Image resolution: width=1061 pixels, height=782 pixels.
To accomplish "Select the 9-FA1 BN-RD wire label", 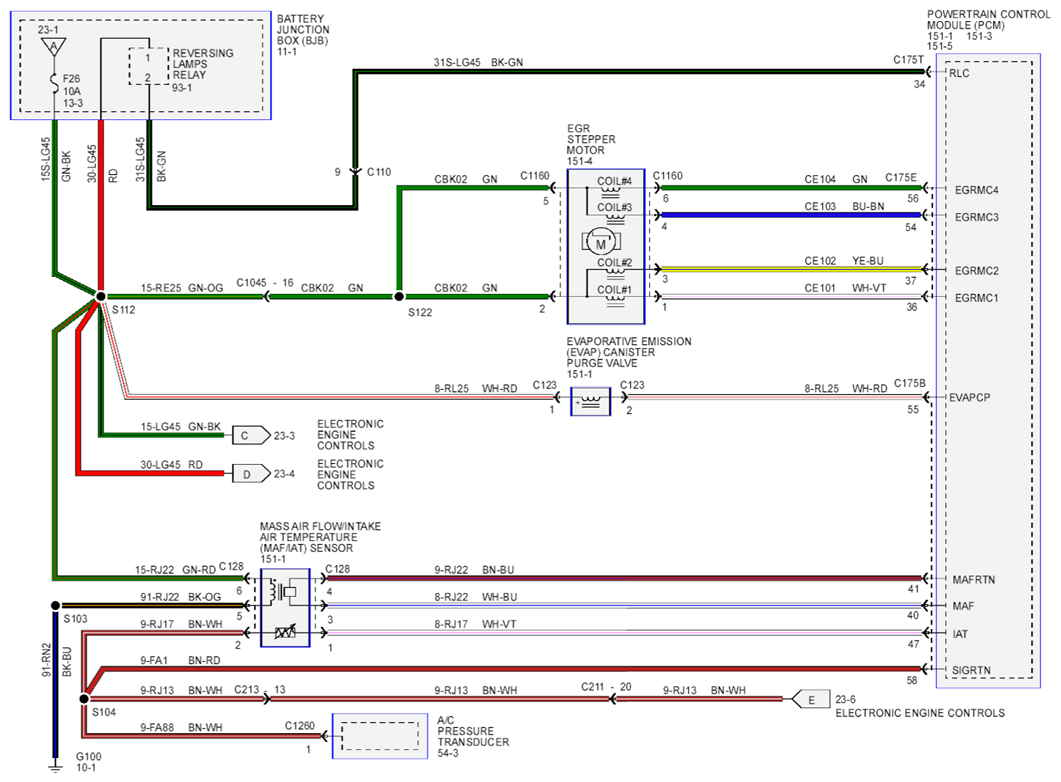I will point(180,660).
